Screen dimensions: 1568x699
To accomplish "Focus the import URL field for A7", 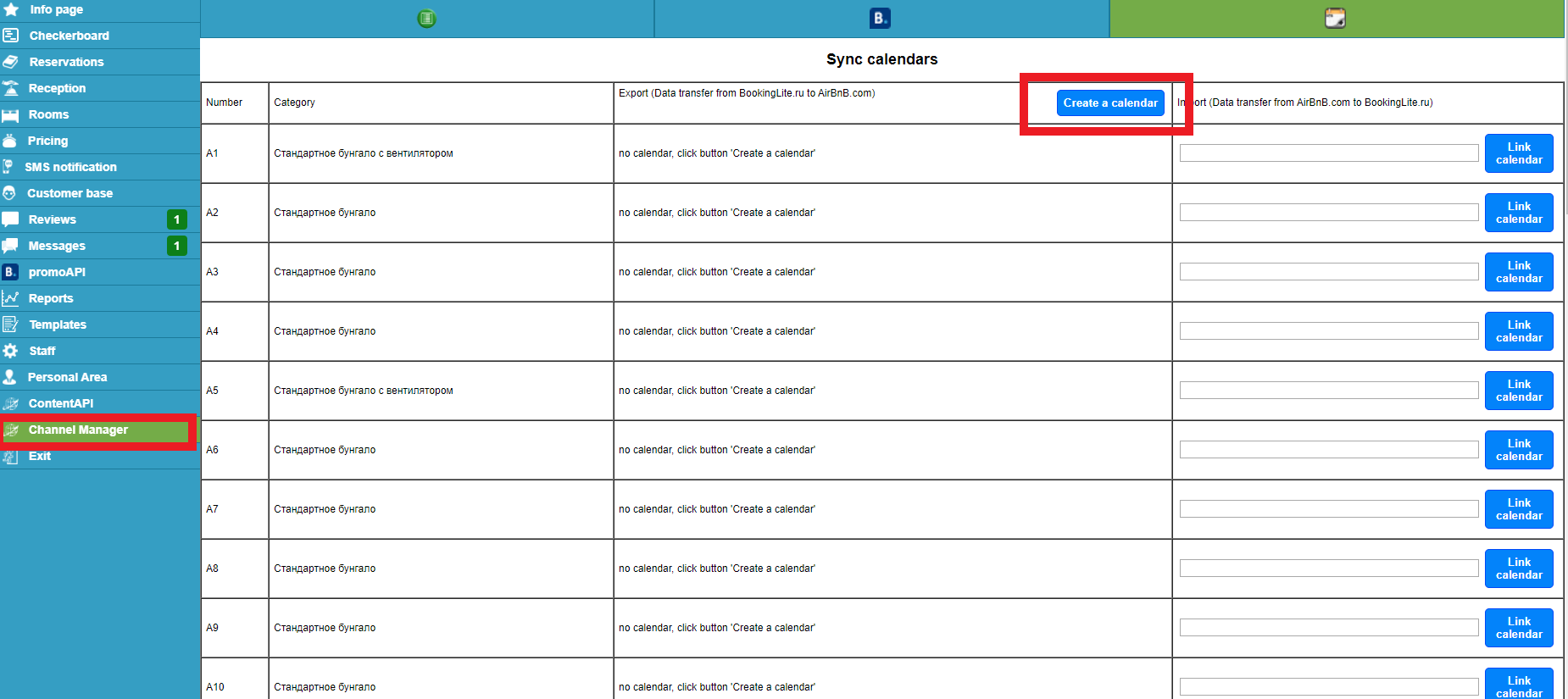I will point(1329,509).
